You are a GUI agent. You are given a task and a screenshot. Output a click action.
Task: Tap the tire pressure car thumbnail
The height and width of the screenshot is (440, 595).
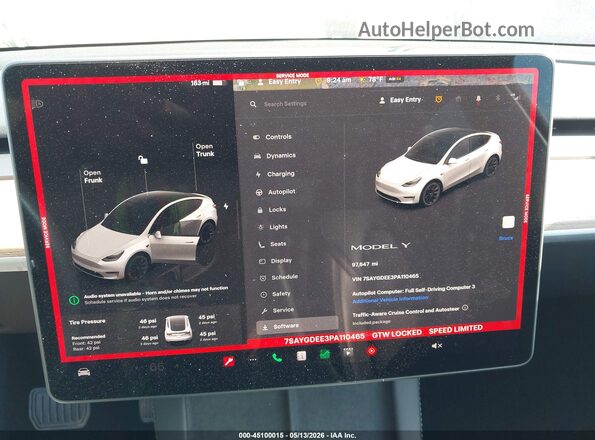point(178,328)
